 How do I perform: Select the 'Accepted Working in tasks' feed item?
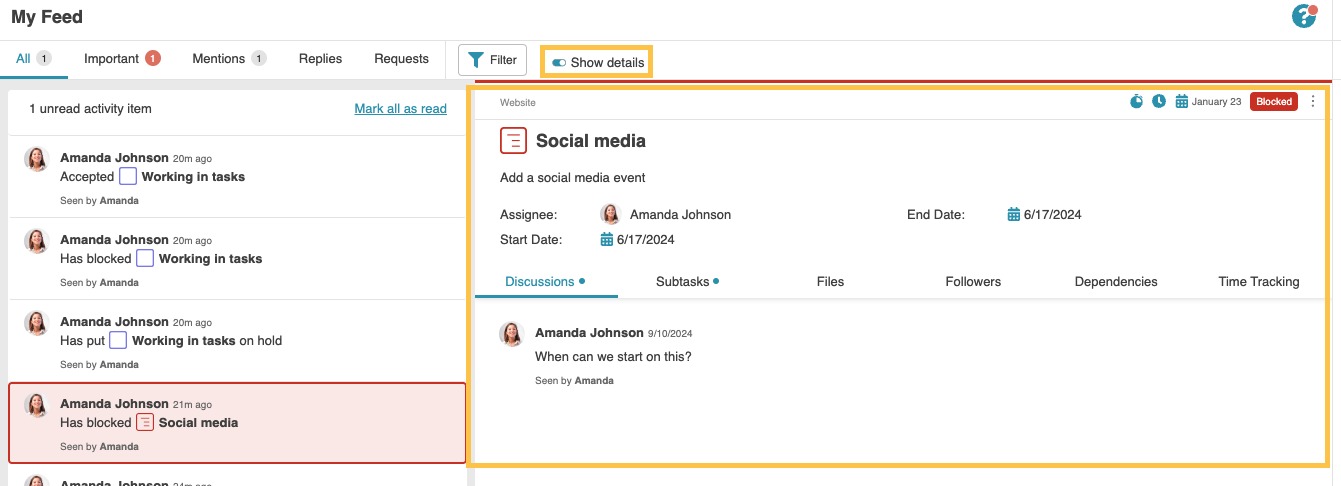coord(237,177)
